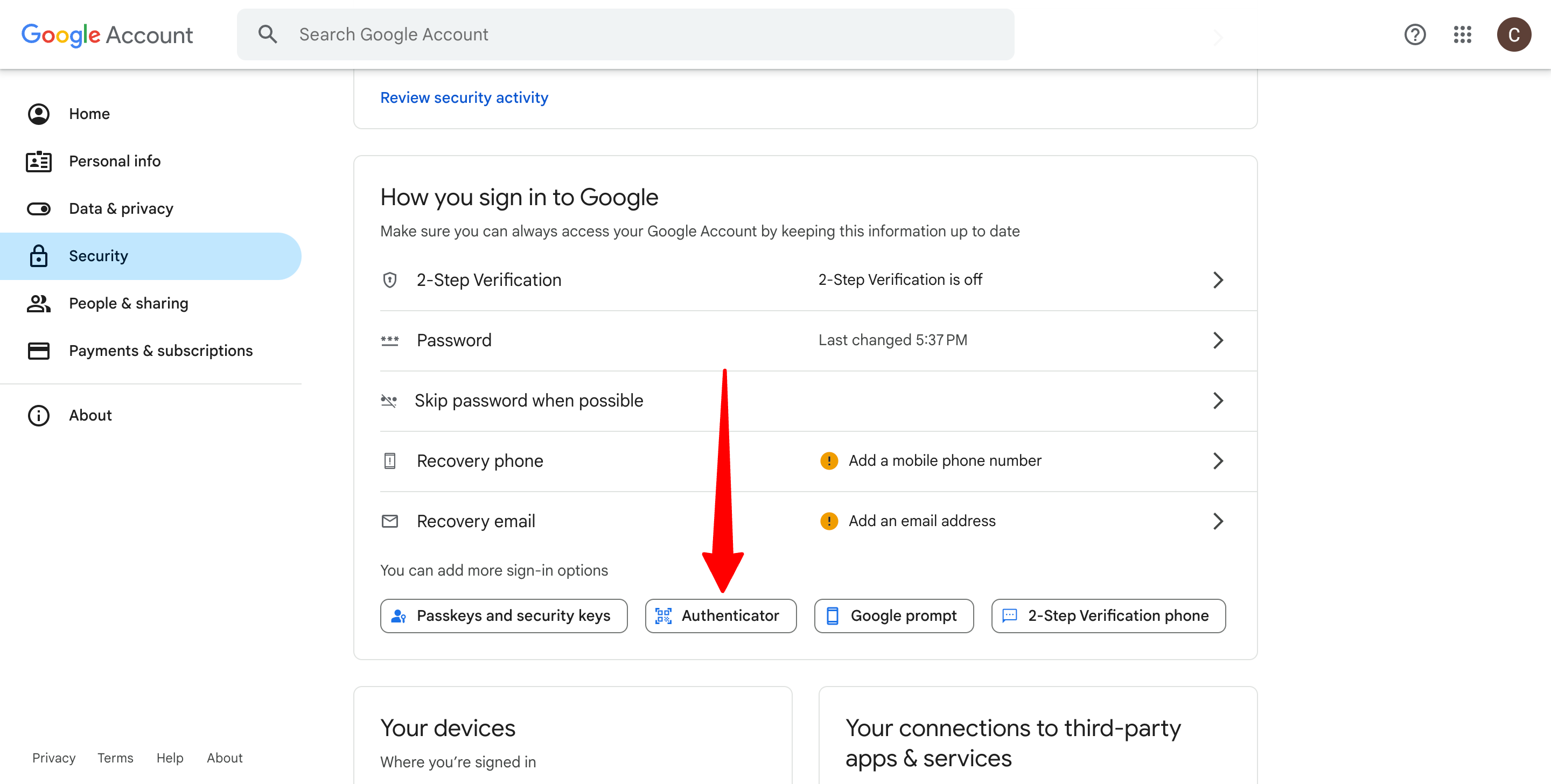Click the Payments credit card icon
Viewport: 1551px width, 784px height.
[39, 351]
